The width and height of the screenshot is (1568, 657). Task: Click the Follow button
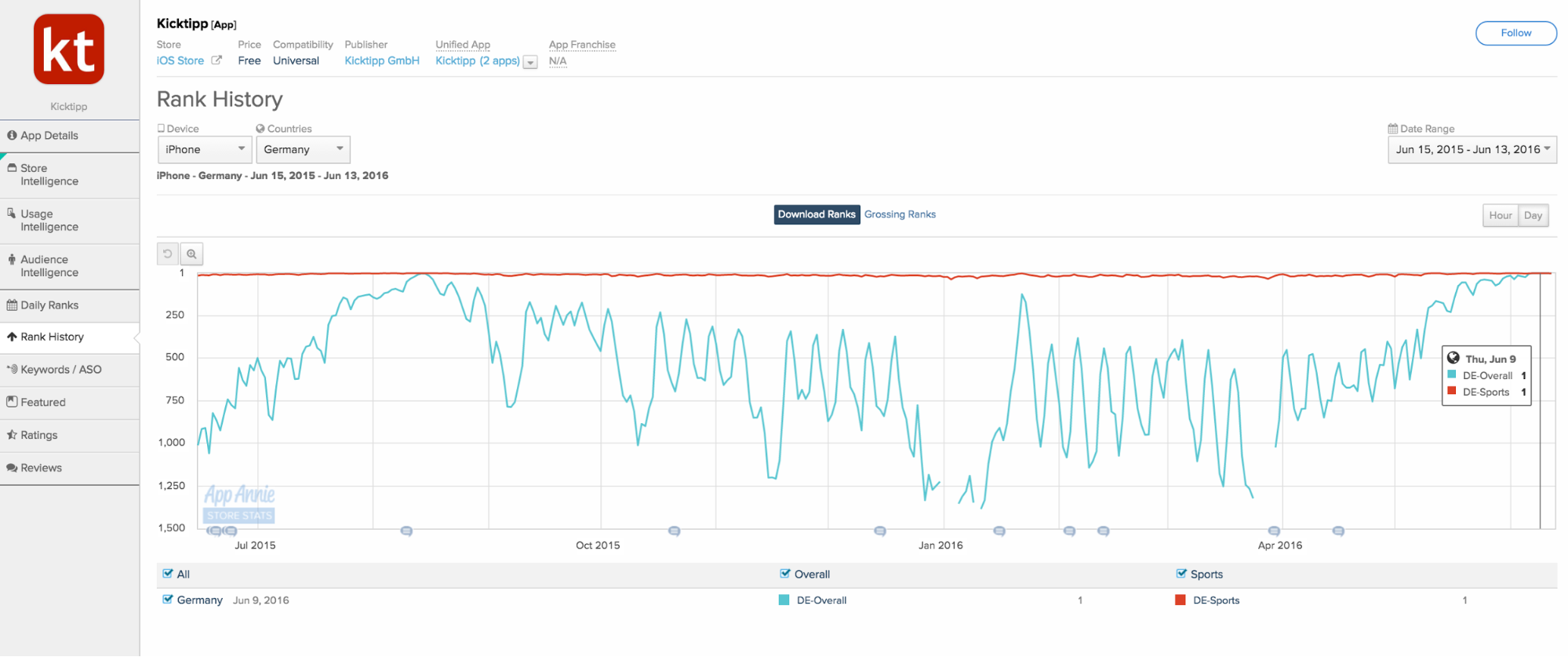pyautogui.click(x=1515, y=33)
